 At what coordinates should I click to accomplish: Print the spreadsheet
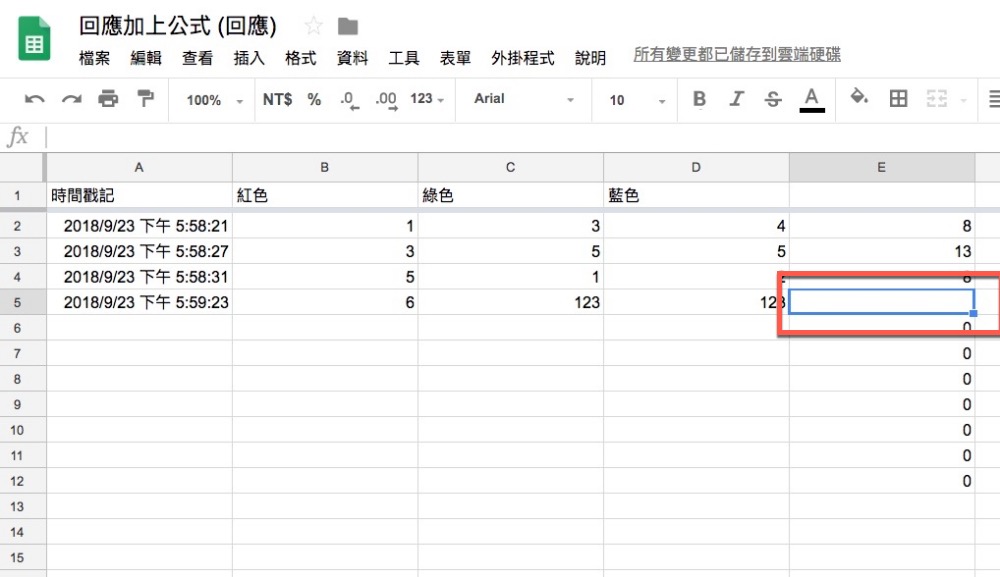click(108, 99)
